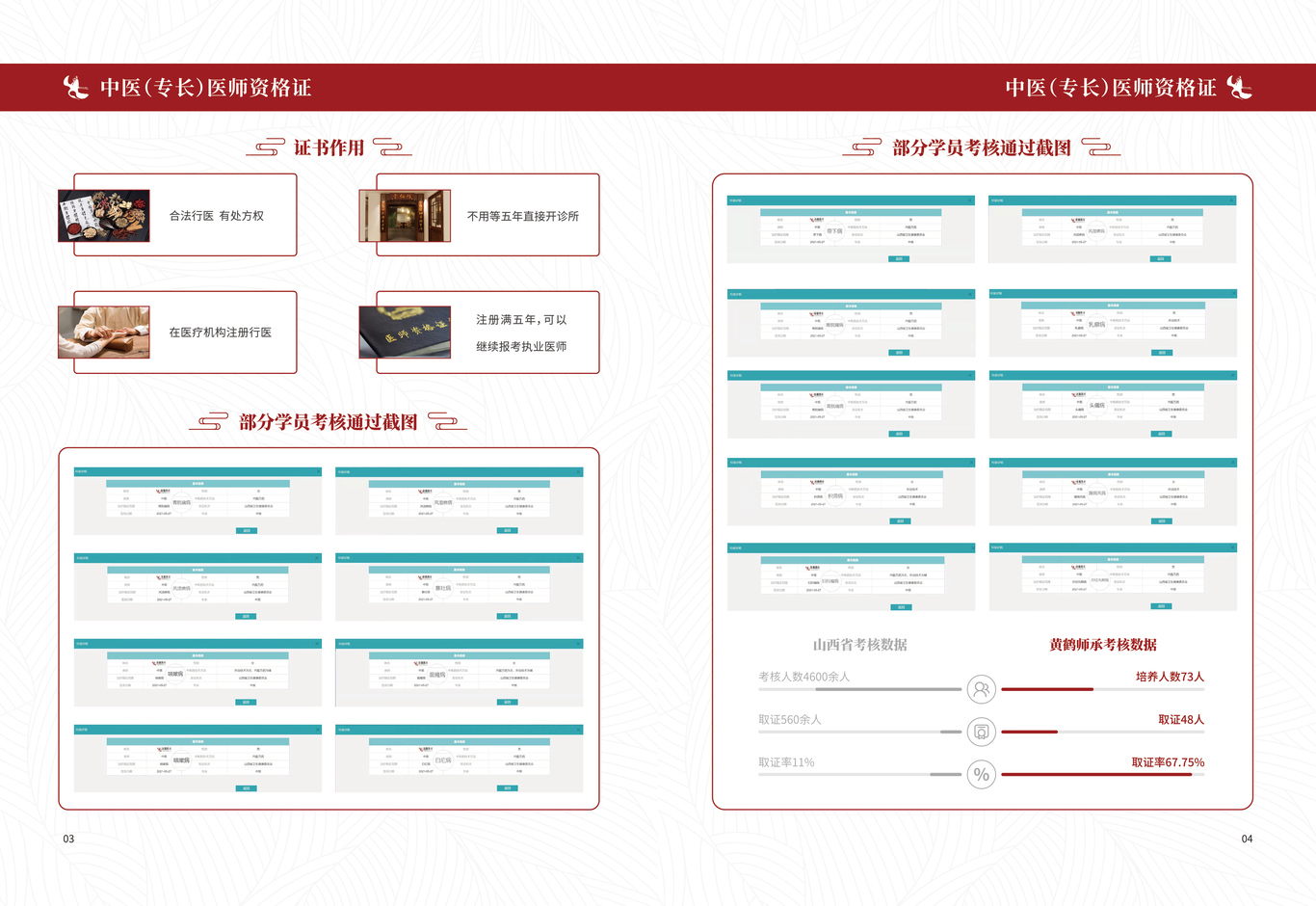Screen dimensions: 1316x906
Task: Click page number 03
Action: pos(68,839)
